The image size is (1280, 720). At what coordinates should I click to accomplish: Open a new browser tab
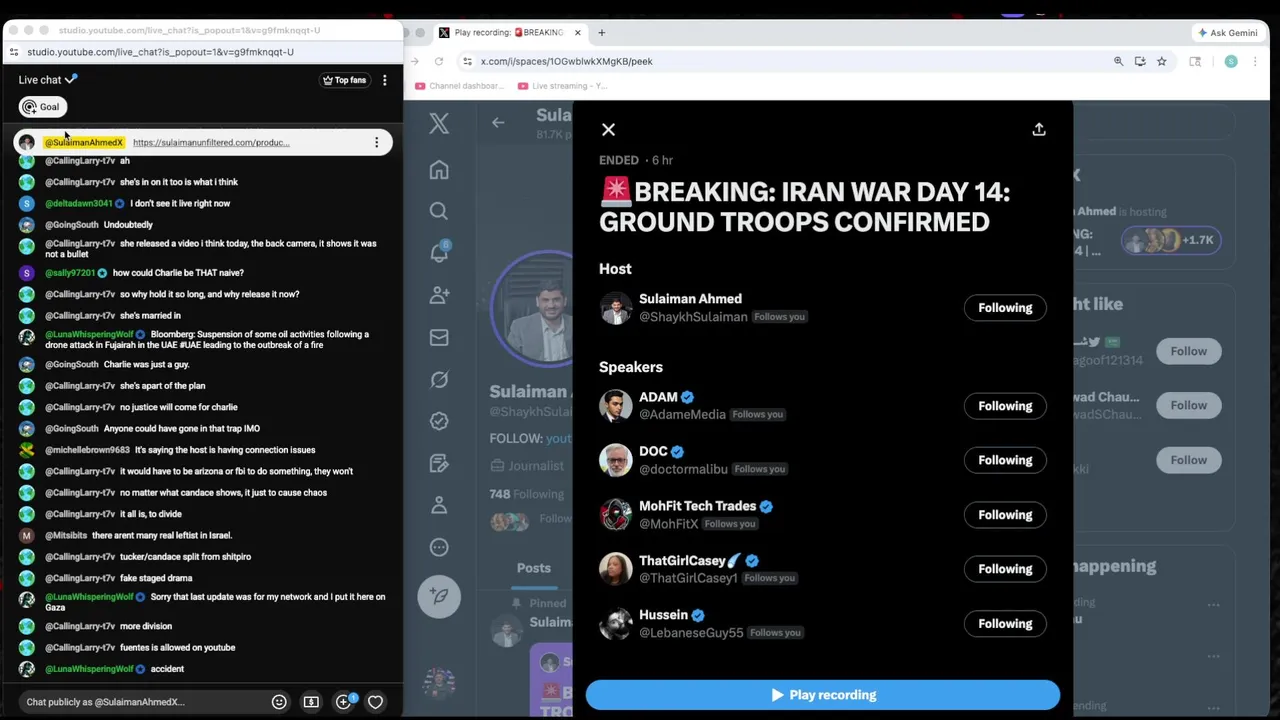[601, 33]
